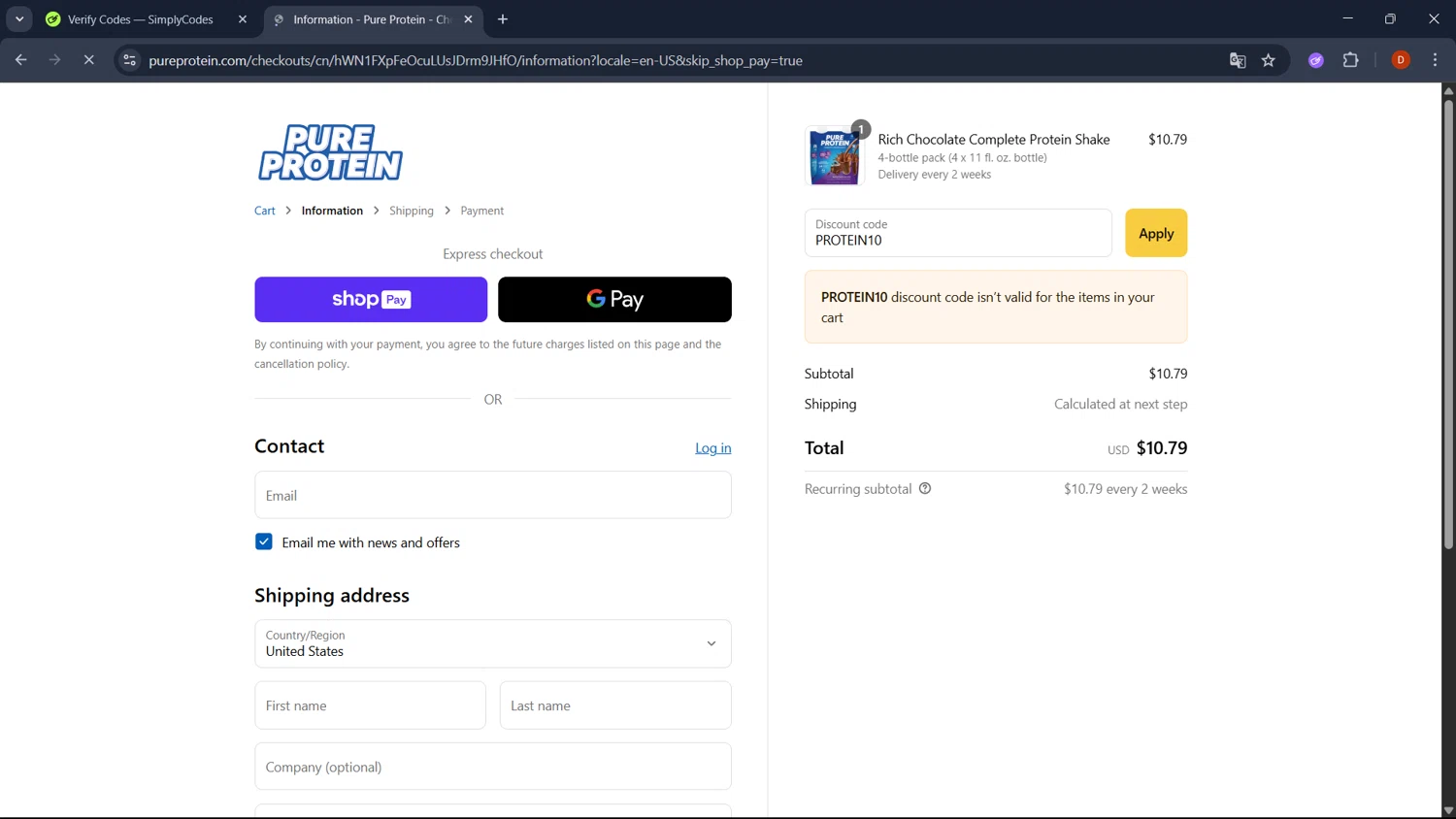Open Chrome three-dot menu

(1435, 60)
